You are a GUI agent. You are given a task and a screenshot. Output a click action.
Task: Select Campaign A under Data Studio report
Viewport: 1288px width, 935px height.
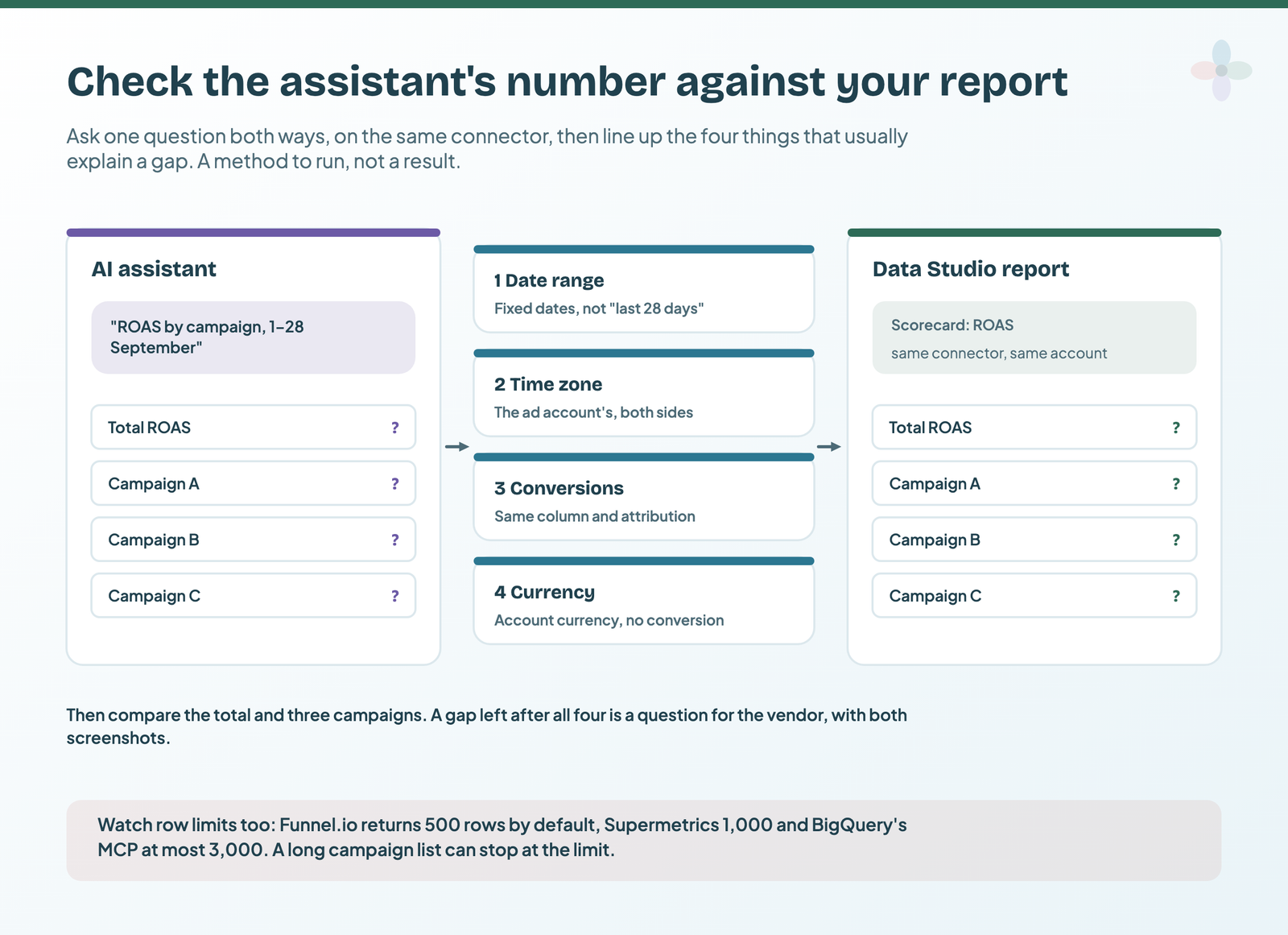(x=1034, y=483)
